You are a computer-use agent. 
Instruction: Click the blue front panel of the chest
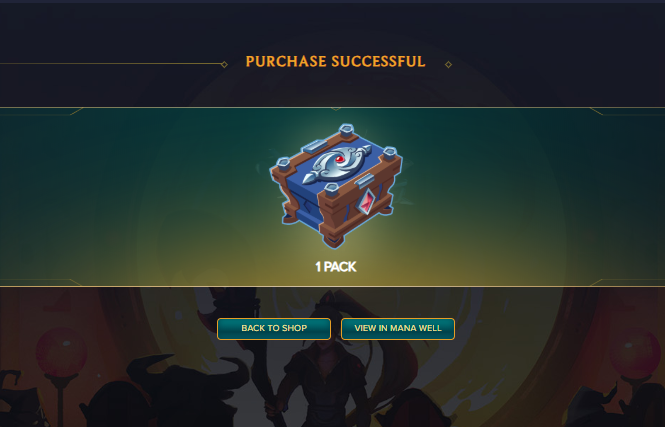tap(303, 208)
